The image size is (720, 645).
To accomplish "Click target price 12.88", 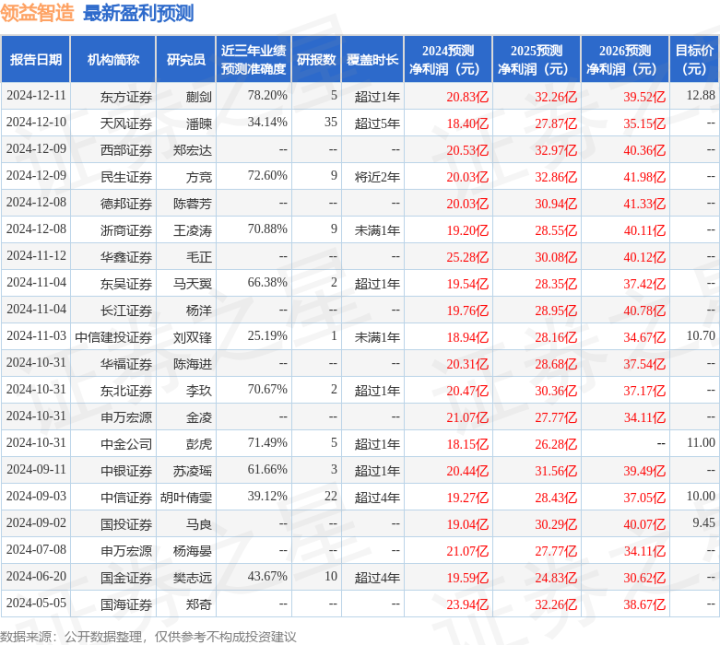I will [x=701, y=95].
